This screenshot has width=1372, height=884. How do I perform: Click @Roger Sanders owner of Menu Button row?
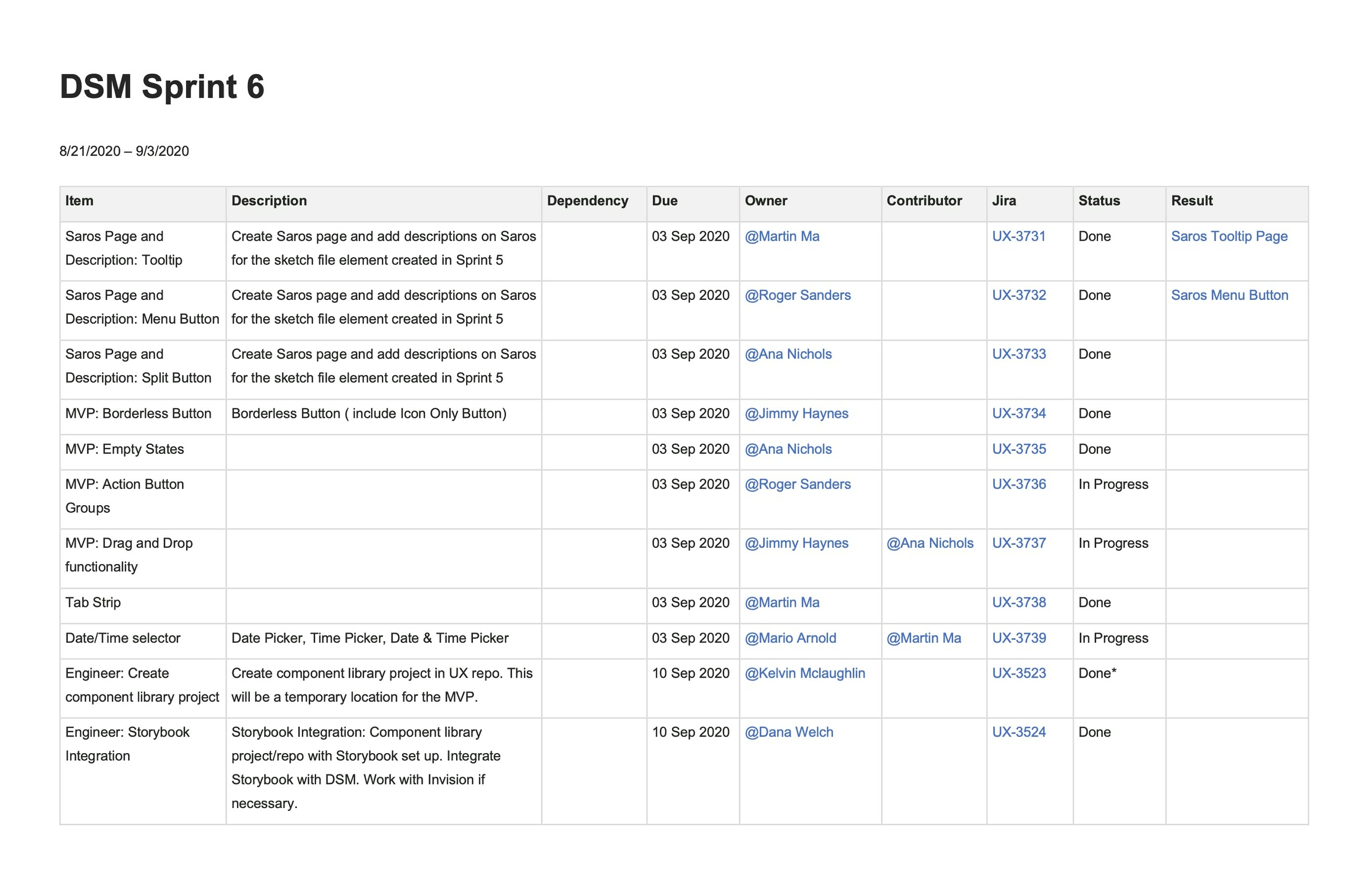(797, 295)
